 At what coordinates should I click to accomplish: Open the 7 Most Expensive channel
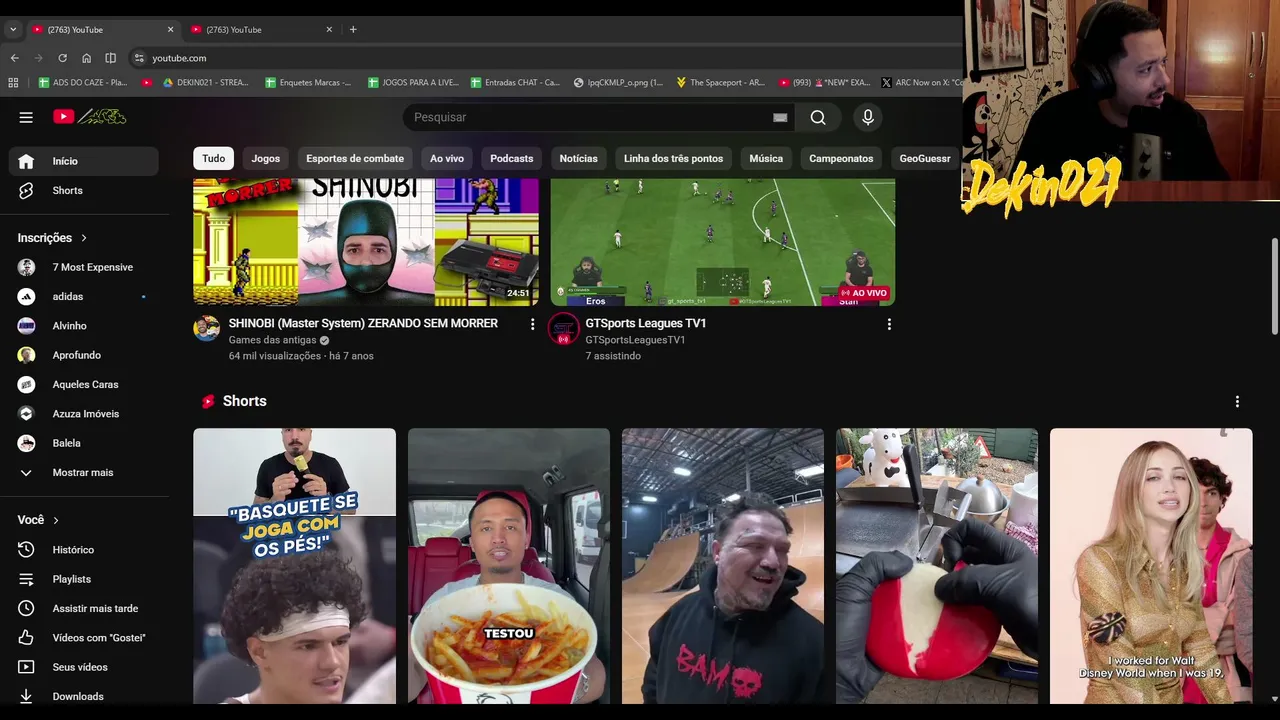84,267
